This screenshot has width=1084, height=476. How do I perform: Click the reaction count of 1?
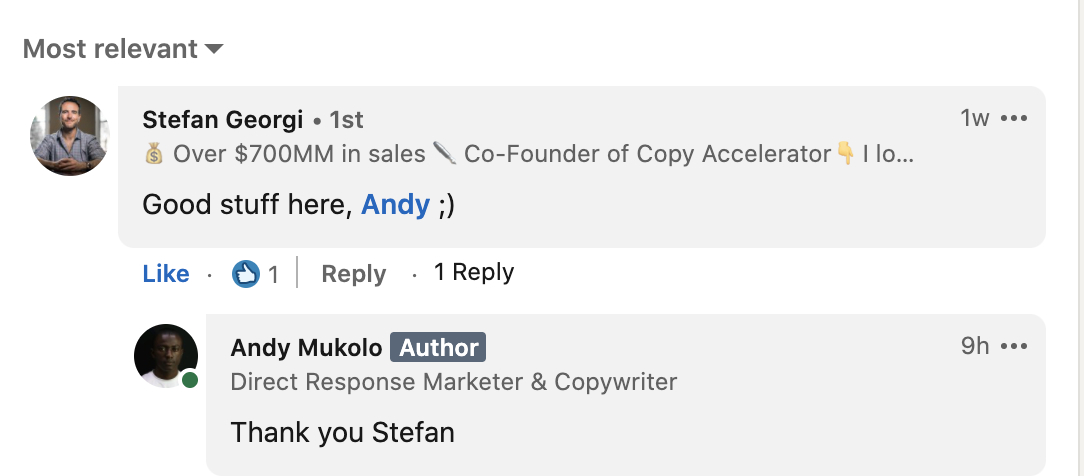click(273, 275)
